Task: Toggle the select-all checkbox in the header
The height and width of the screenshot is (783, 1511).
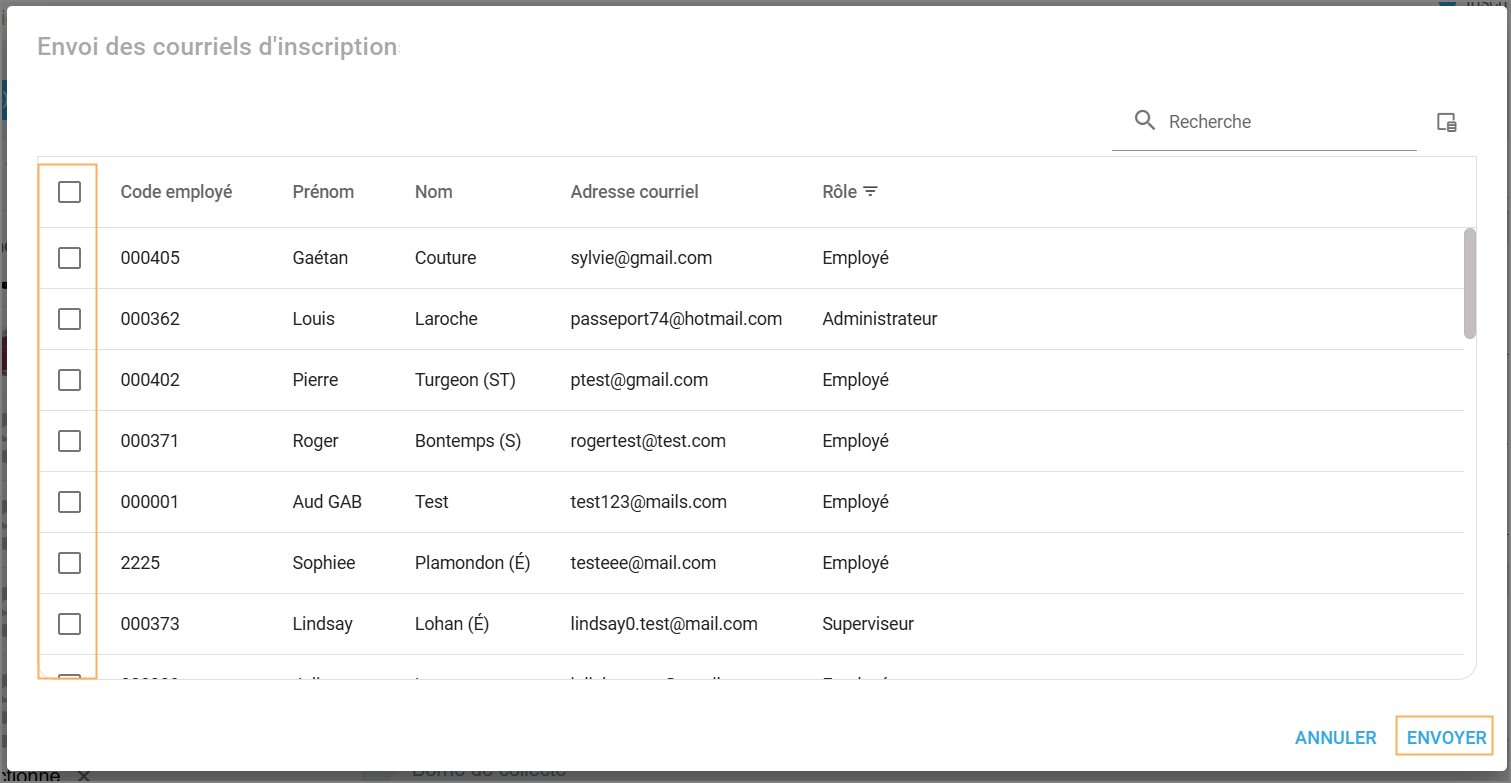Action: pos(69,192)
